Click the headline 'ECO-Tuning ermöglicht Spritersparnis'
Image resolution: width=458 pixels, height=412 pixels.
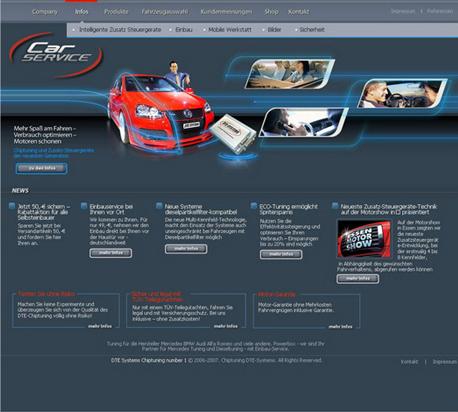[x=289, y=209]
